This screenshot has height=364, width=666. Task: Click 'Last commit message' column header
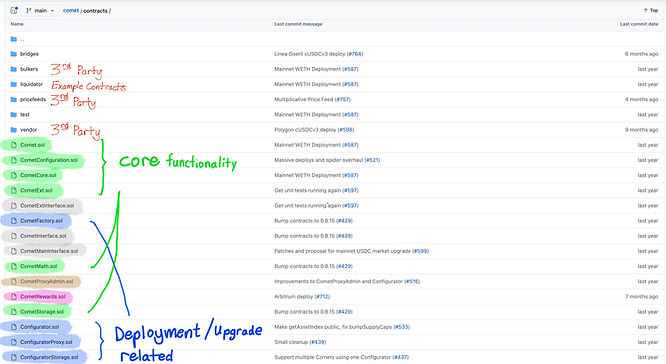click(298, 24)
